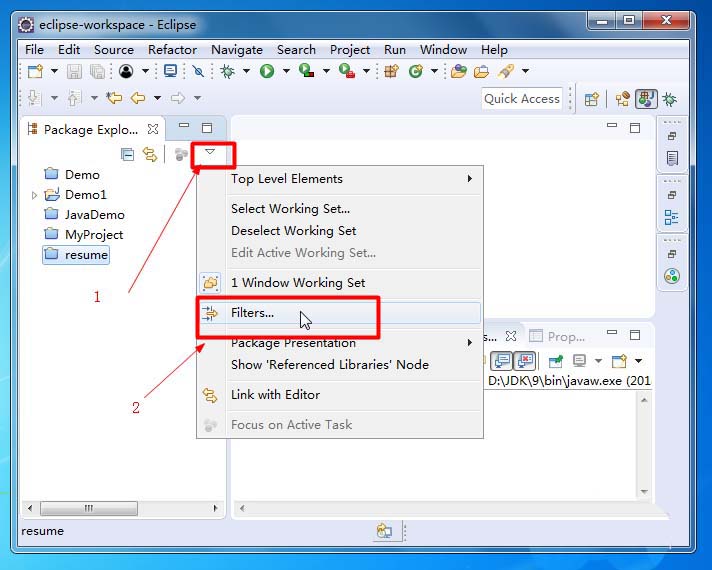Toggle Java perspective button
The image size is (712, 570).
646,99
